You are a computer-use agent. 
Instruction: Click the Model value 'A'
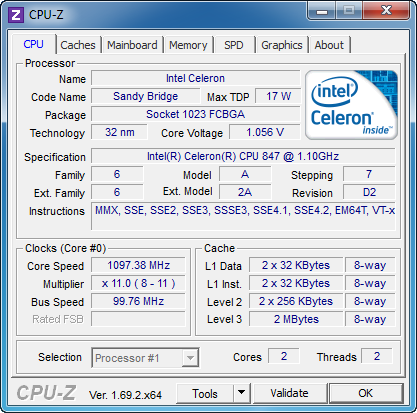(245, 174)
